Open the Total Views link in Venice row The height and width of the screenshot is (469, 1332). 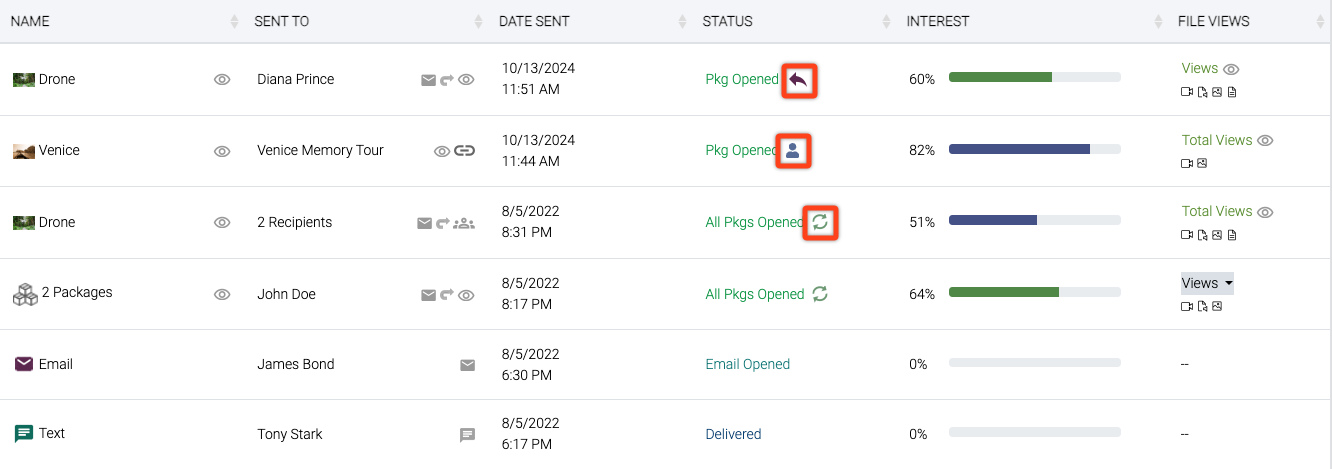click(1216, 140)
